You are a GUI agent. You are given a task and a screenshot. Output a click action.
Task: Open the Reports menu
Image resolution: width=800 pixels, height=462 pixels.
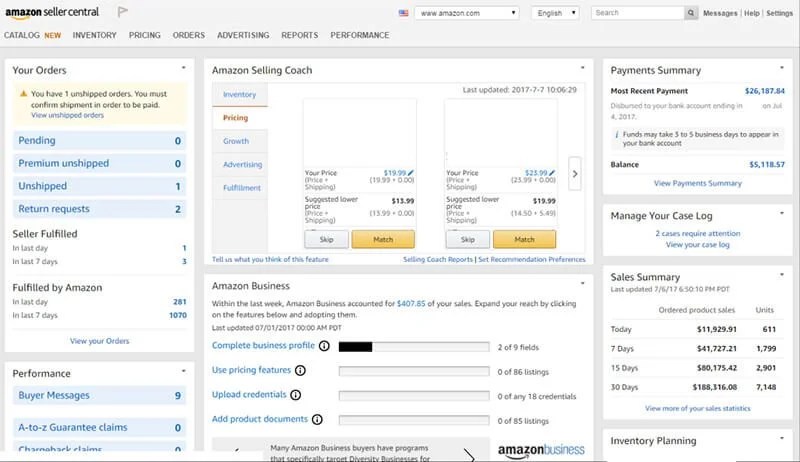click(299, 35)
